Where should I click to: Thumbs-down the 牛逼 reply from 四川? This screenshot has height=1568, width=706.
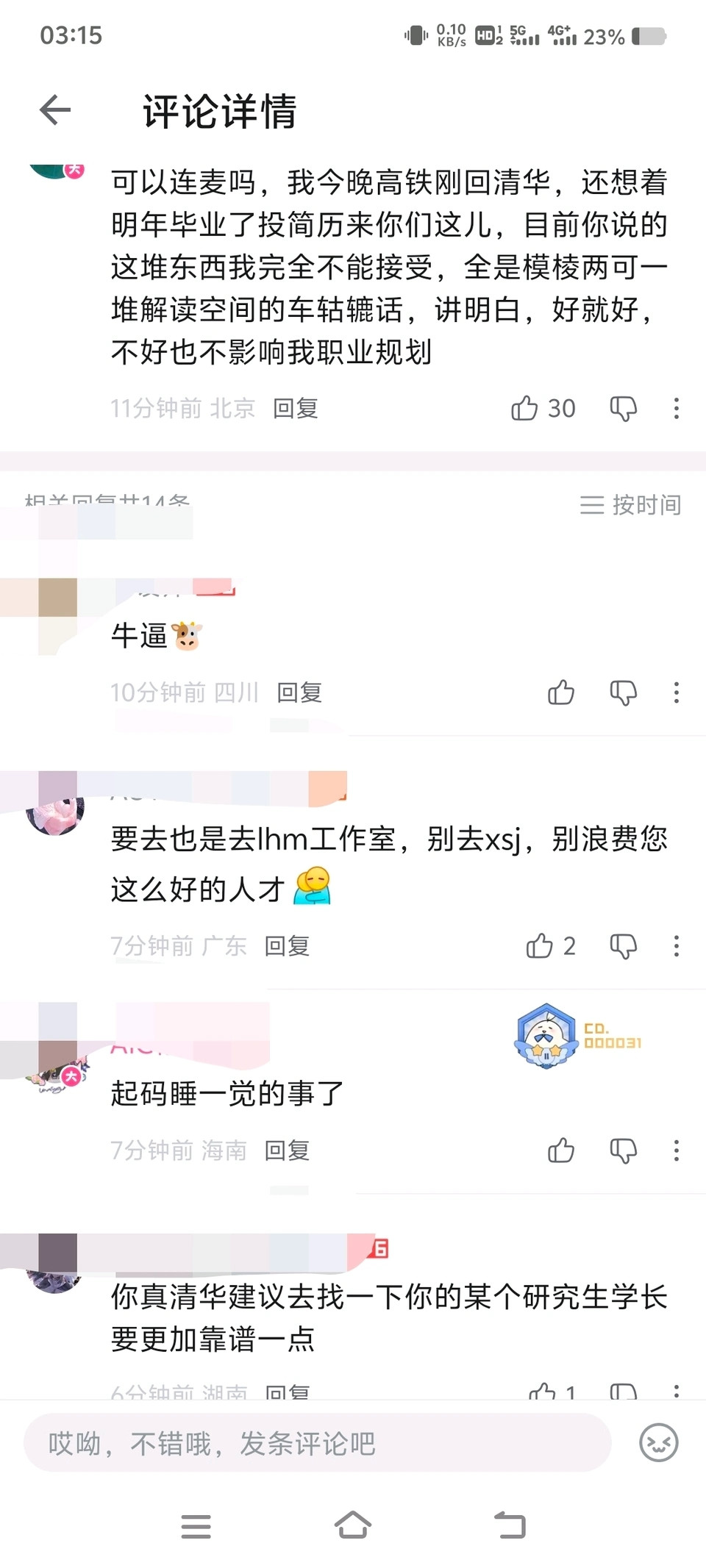[624, 692]
